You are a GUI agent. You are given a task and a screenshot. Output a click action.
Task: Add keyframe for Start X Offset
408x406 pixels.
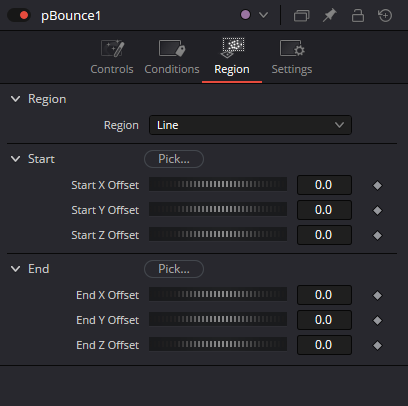click(377, 185)
